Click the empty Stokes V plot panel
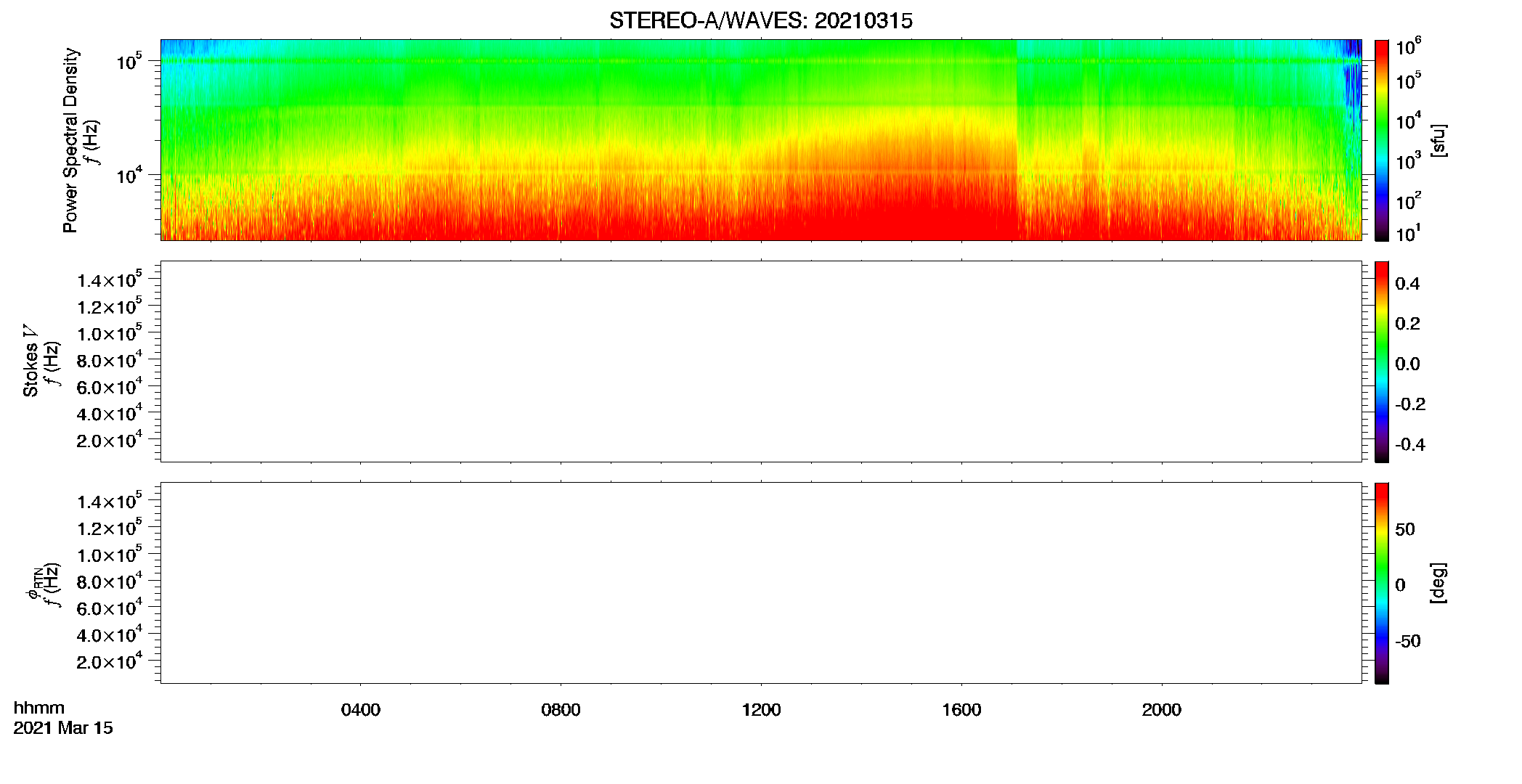Screen dimensions: 1522x784 point(761,362)
